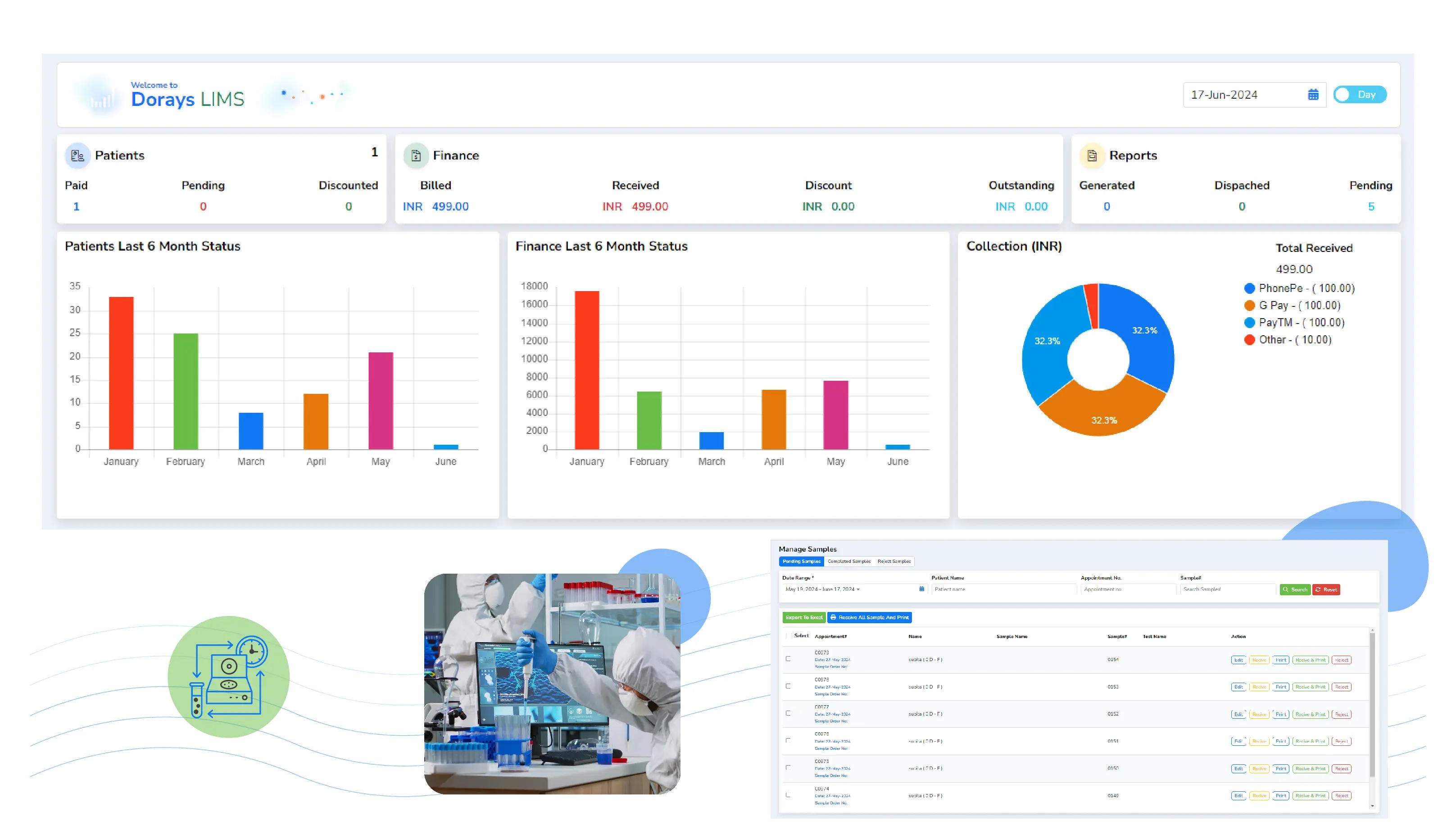Image resolution: width=1456 pixels, height=826 pixels.
Task: Click scrollbar down arrow in samples table
Action: point(1372,806)
